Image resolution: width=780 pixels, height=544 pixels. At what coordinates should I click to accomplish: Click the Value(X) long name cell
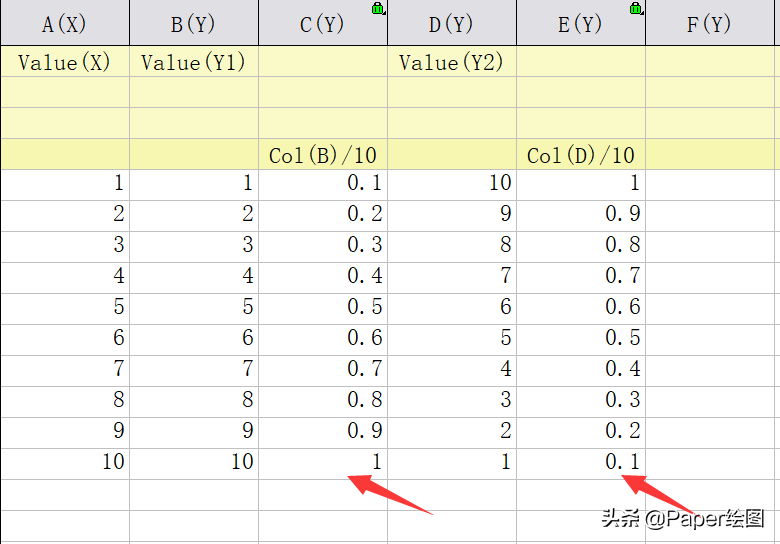coord(65,61)
